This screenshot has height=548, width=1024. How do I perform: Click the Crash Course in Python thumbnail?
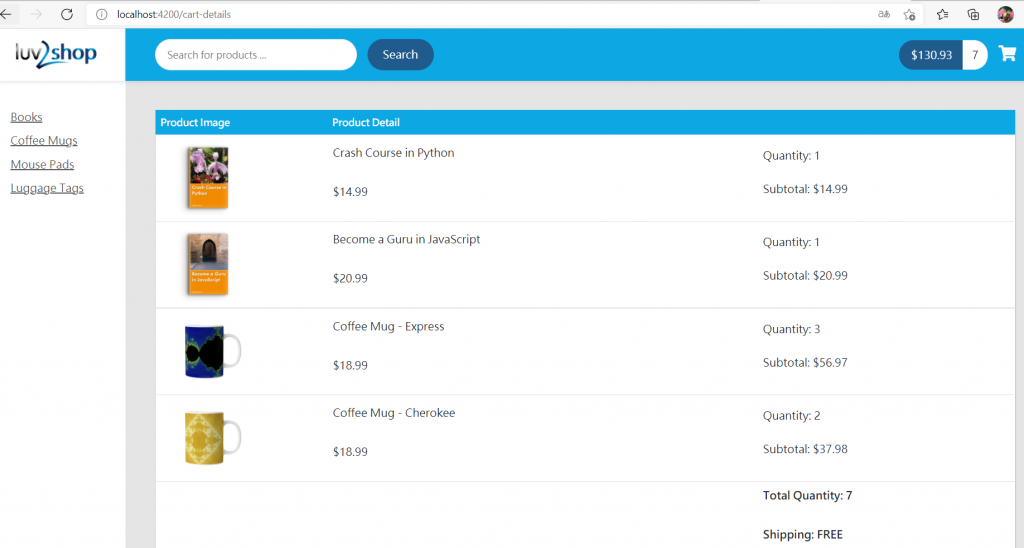coord(208,178)
